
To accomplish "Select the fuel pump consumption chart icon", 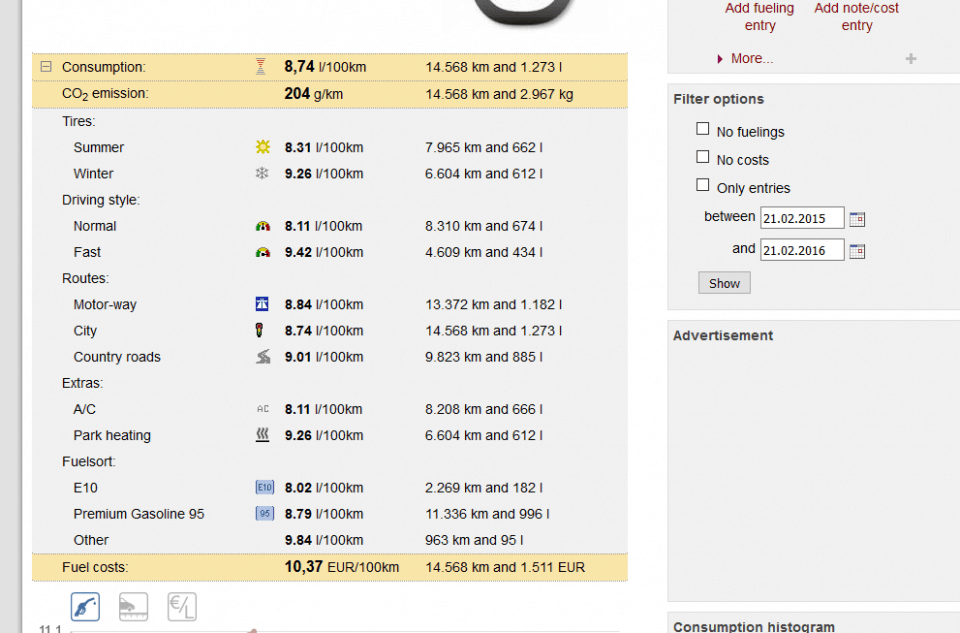I will coord(85,606).
